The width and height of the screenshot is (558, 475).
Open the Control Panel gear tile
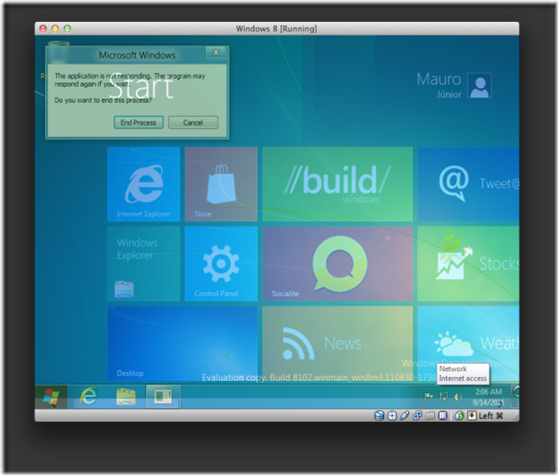pos(221,264)
